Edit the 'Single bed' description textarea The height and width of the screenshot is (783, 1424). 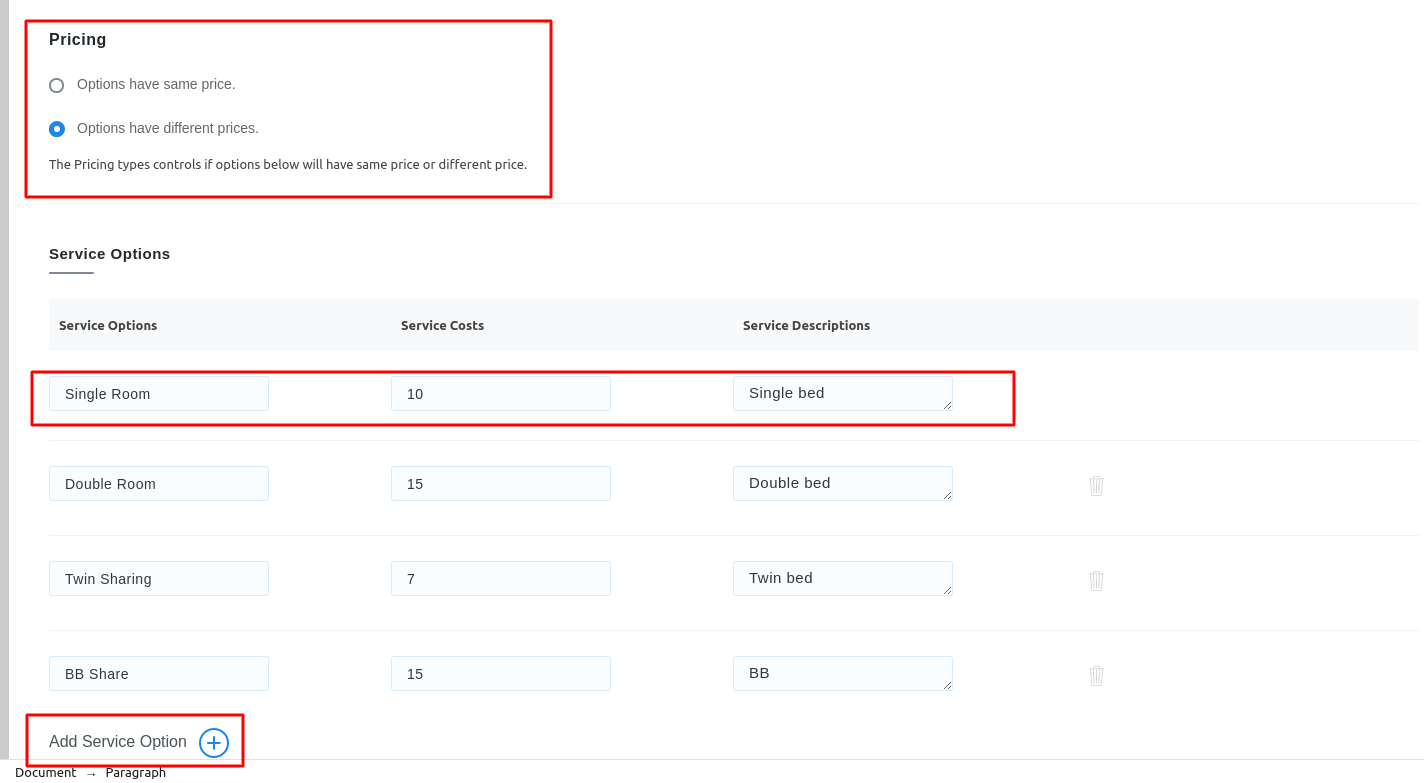pos(843,393)
